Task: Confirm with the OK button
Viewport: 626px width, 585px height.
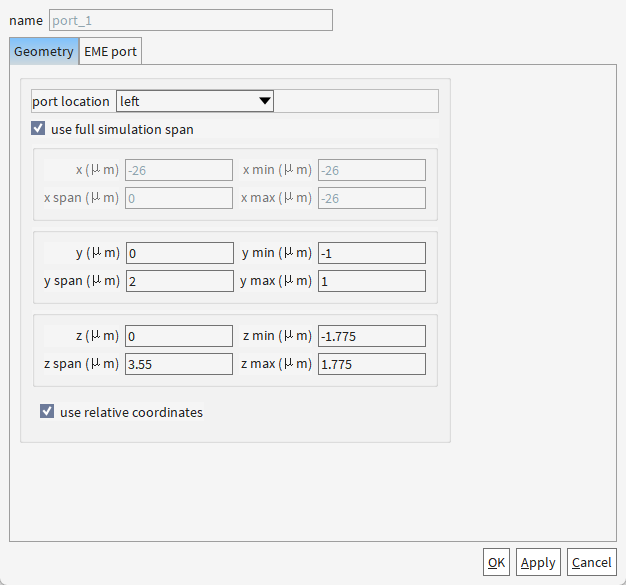Action: coord(496,562)
